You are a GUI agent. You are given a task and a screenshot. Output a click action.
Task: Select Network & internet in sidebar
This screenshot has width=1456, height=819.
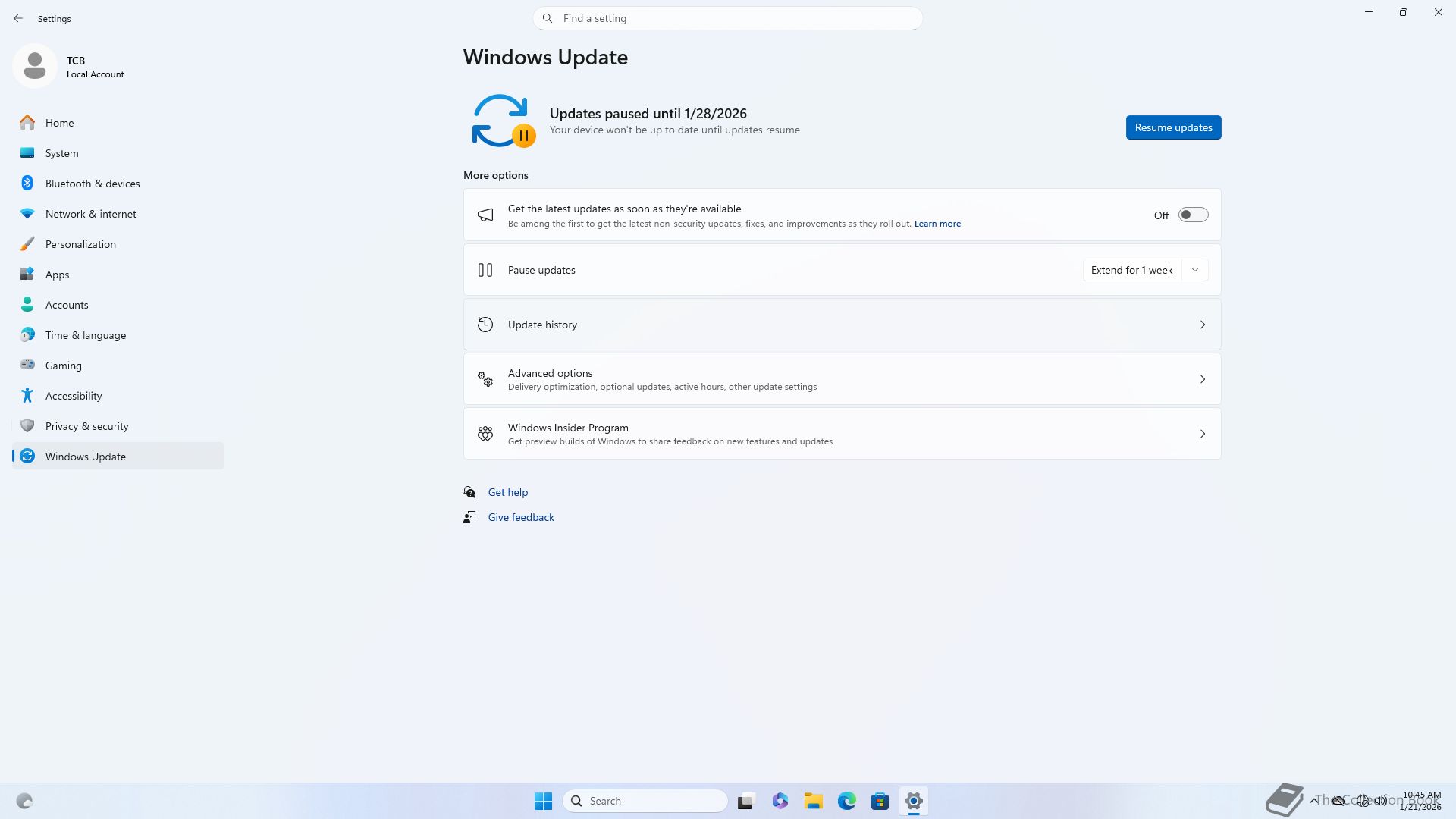pos(90,214)
